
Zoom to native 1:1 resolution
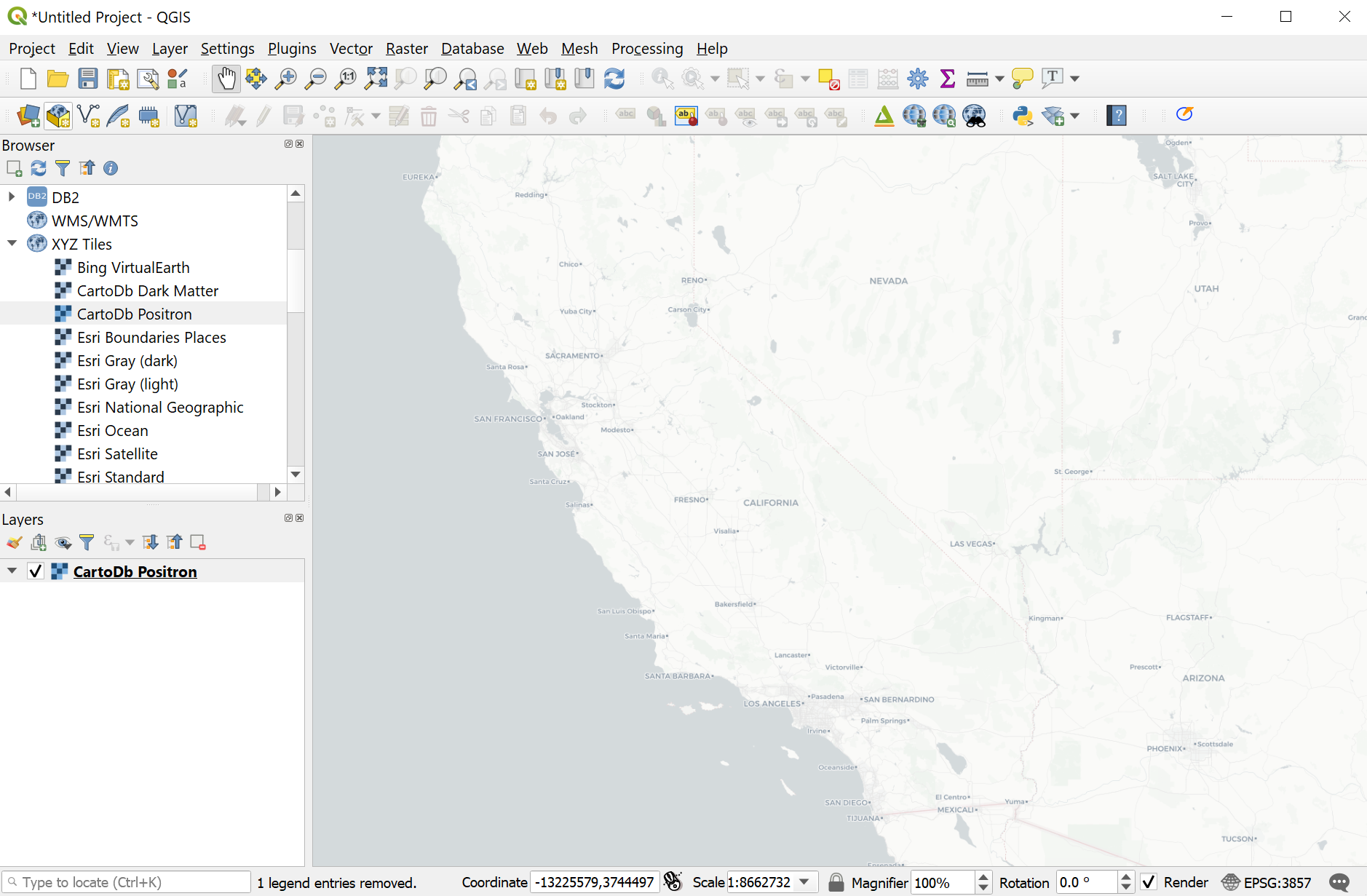345,79
